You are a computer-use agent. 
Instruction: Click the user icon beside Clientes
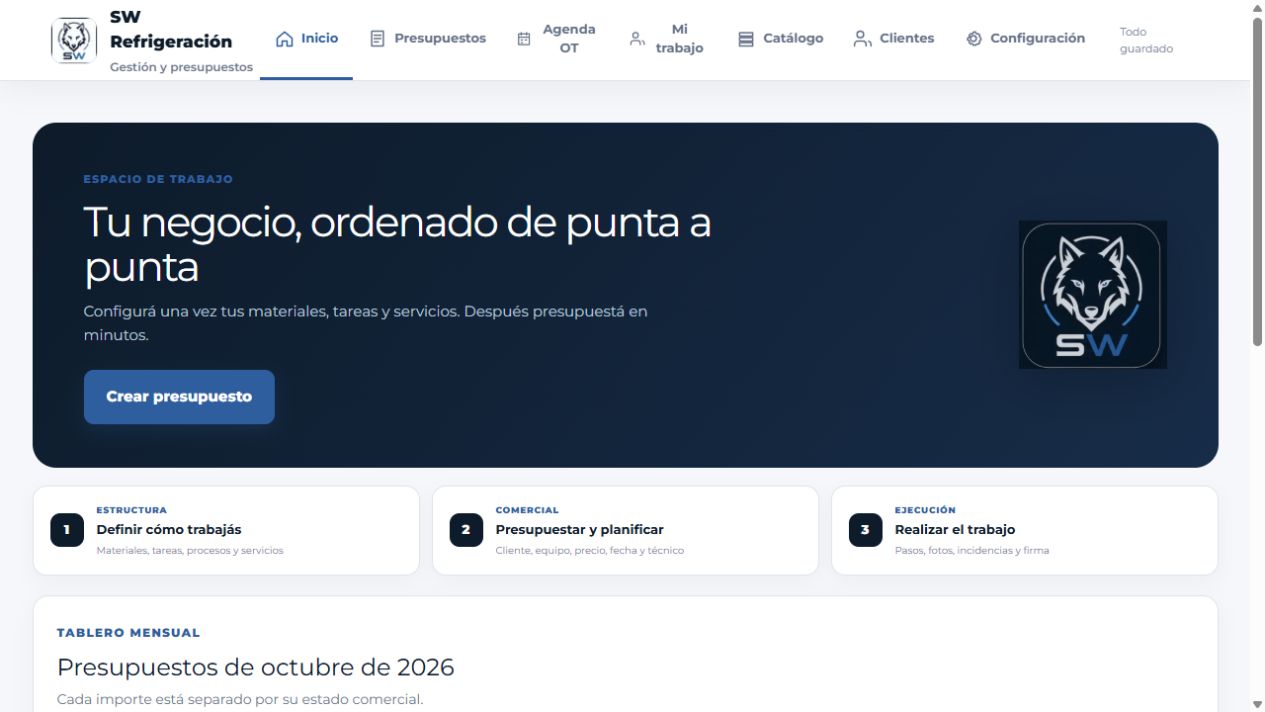coord(862,39)
